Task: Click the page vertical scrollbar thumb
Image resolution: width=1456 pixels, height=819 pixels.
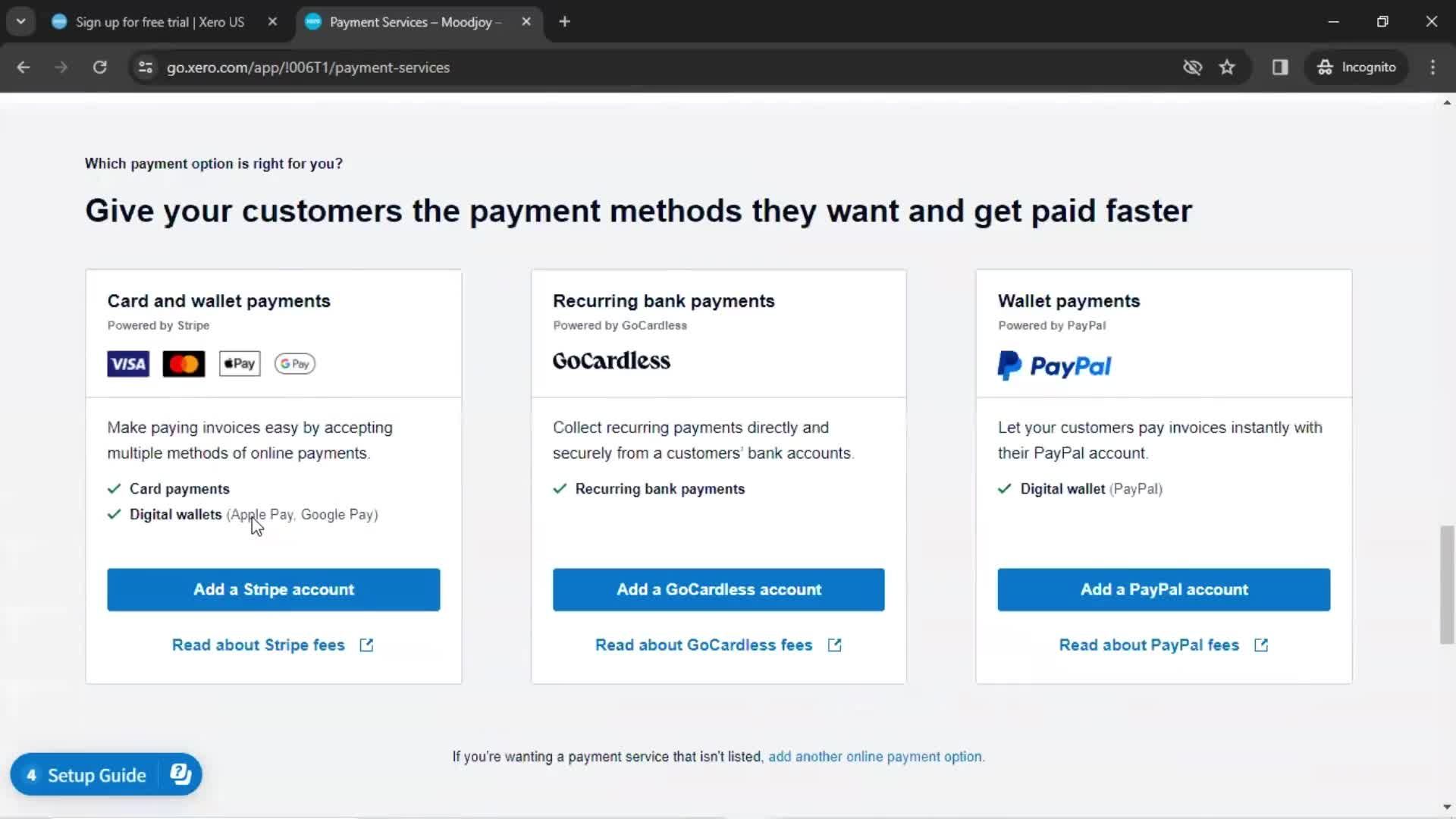Action: [x=1447, y=584]
